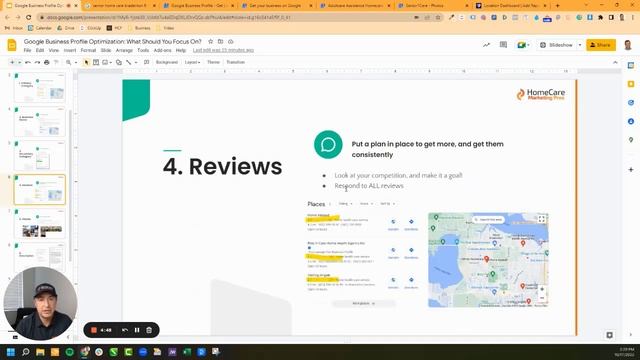
Task: Open the Windows Start menu
Action: 11,352
